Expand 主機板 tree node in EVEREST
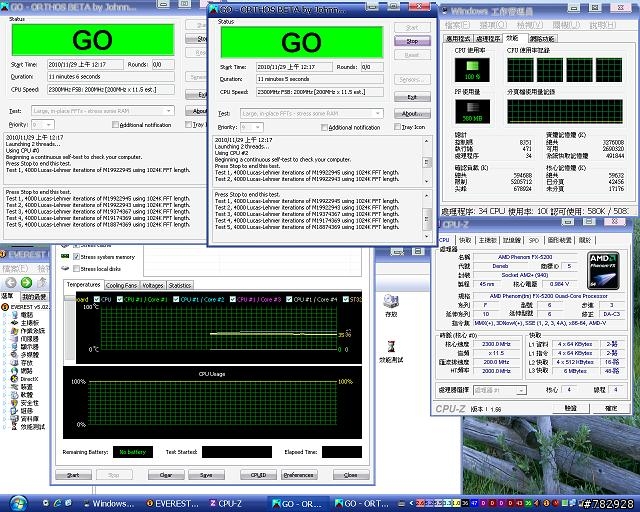The width and height of the screenshot is (640, 512). coord(5,323)
